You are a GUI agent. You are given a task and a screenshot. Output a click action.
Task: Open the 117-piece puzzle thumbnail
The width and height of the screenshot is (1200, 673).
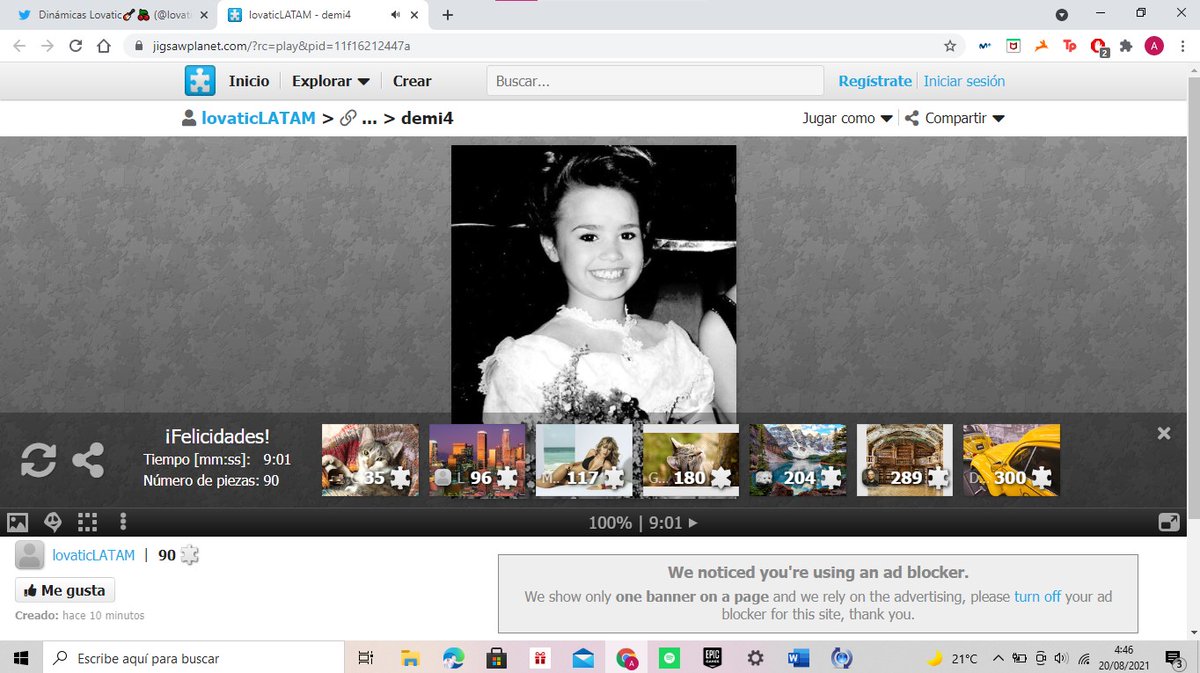click(585, 460)
